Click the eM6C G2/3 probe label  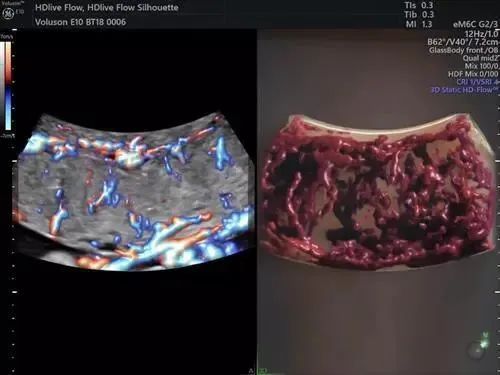tap(476, 25)
